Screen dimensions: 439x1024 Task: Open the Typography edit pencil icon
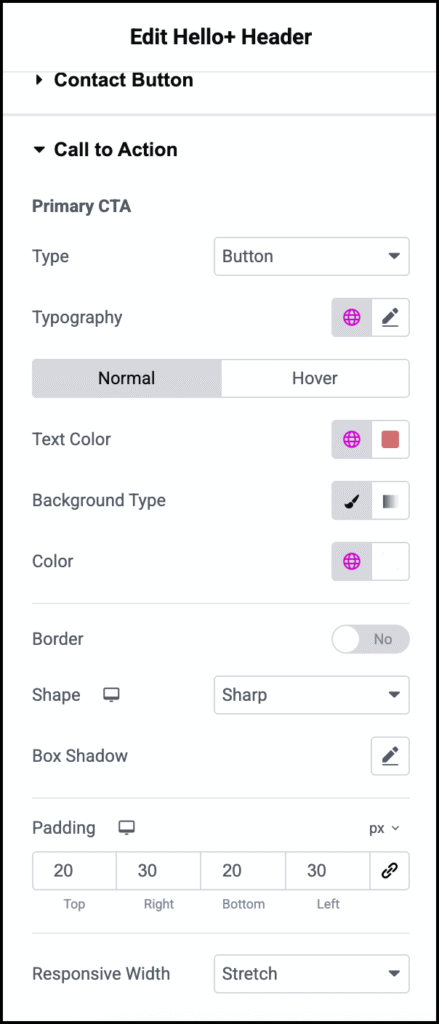click(x=390, y=317)
